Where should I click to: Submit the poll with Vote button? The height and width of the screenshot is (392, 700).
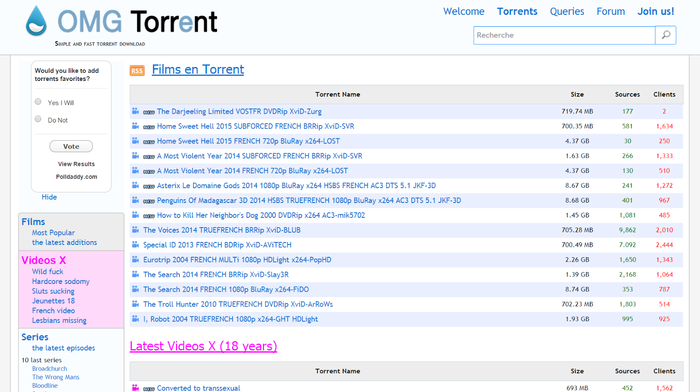[71, 146]
